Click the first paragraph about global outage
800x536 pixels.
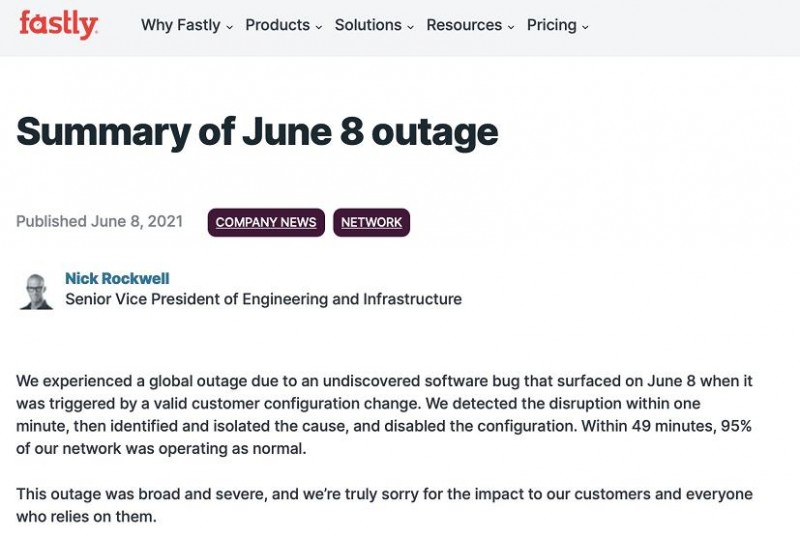pos(384,415)
